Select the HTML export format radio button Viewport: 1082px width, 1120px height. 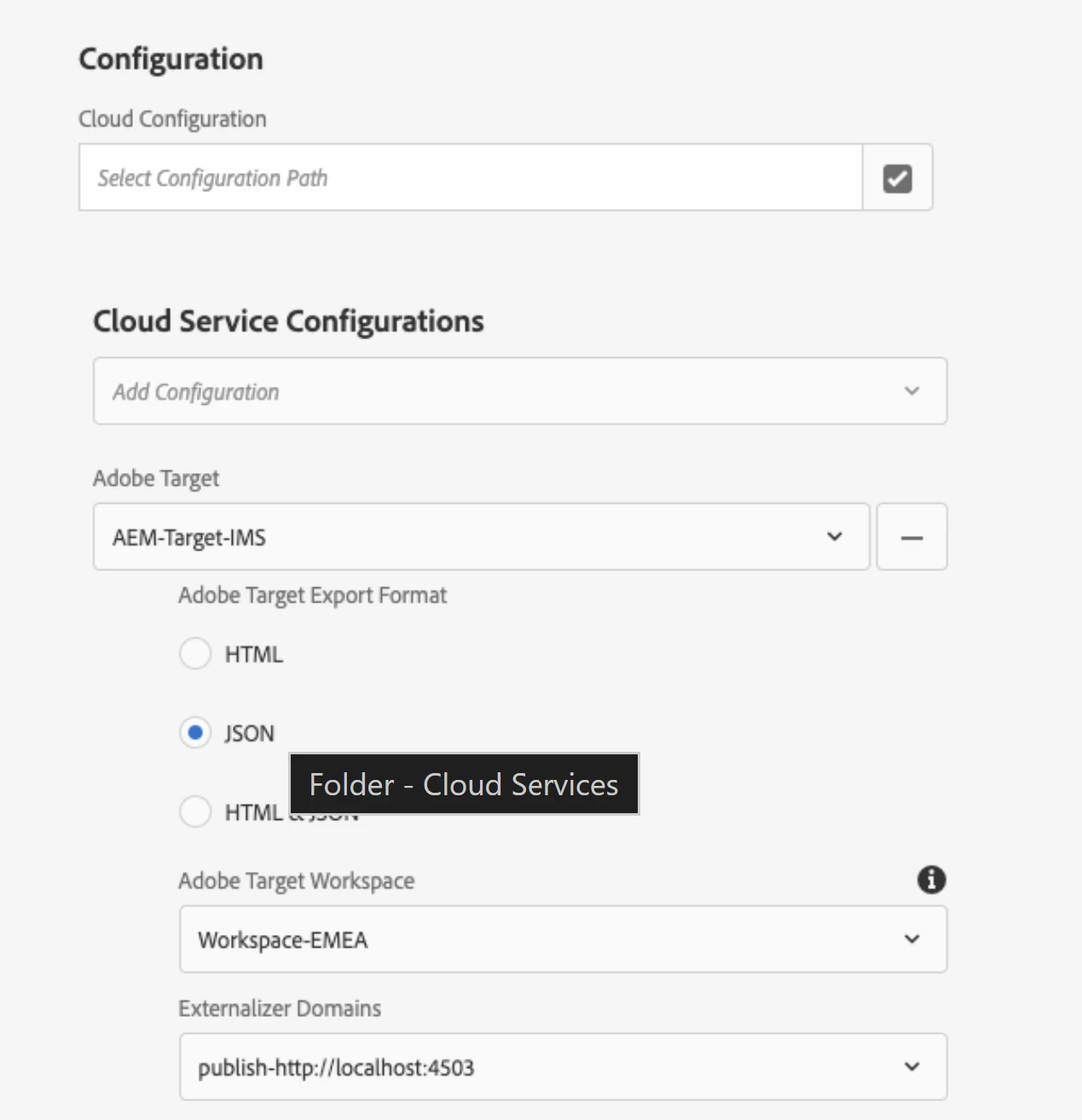(195, 654)
